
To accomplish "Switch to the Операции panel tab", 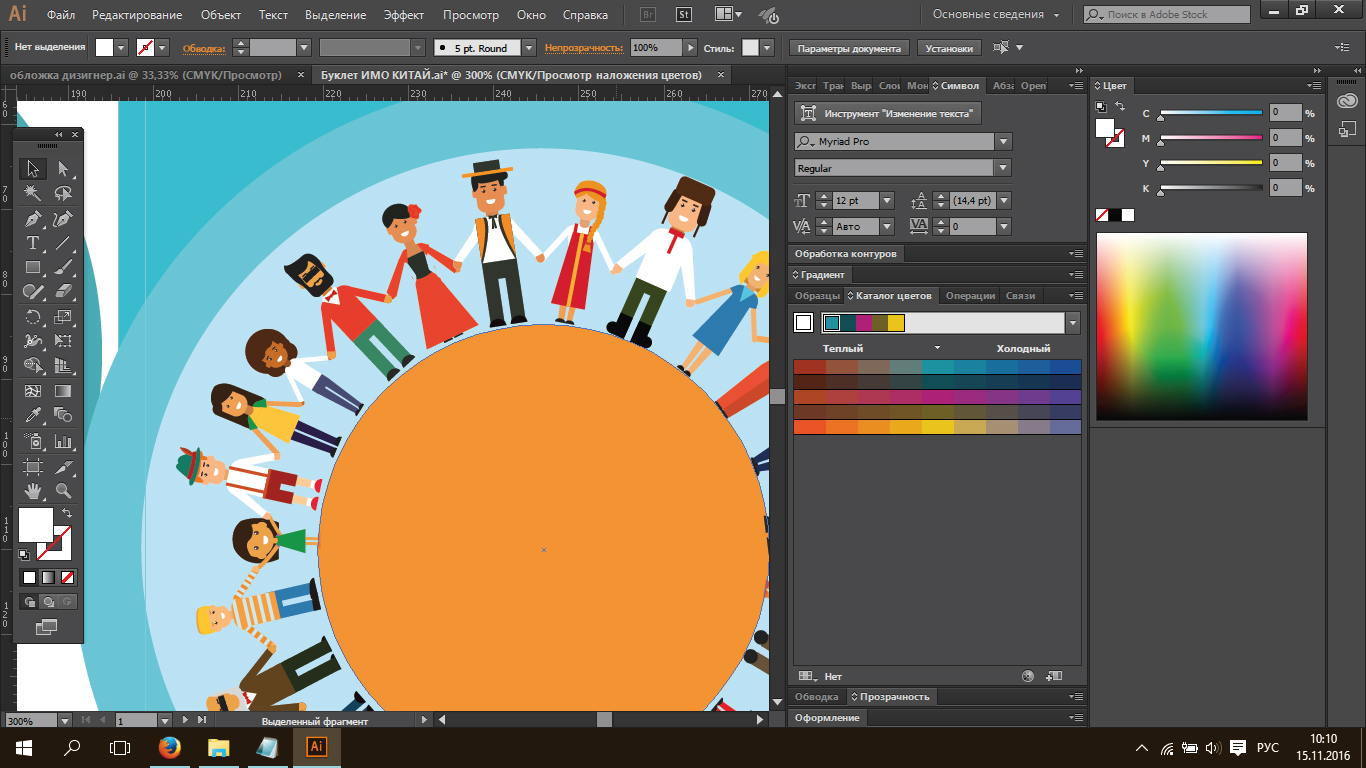I will click(970, 296).
